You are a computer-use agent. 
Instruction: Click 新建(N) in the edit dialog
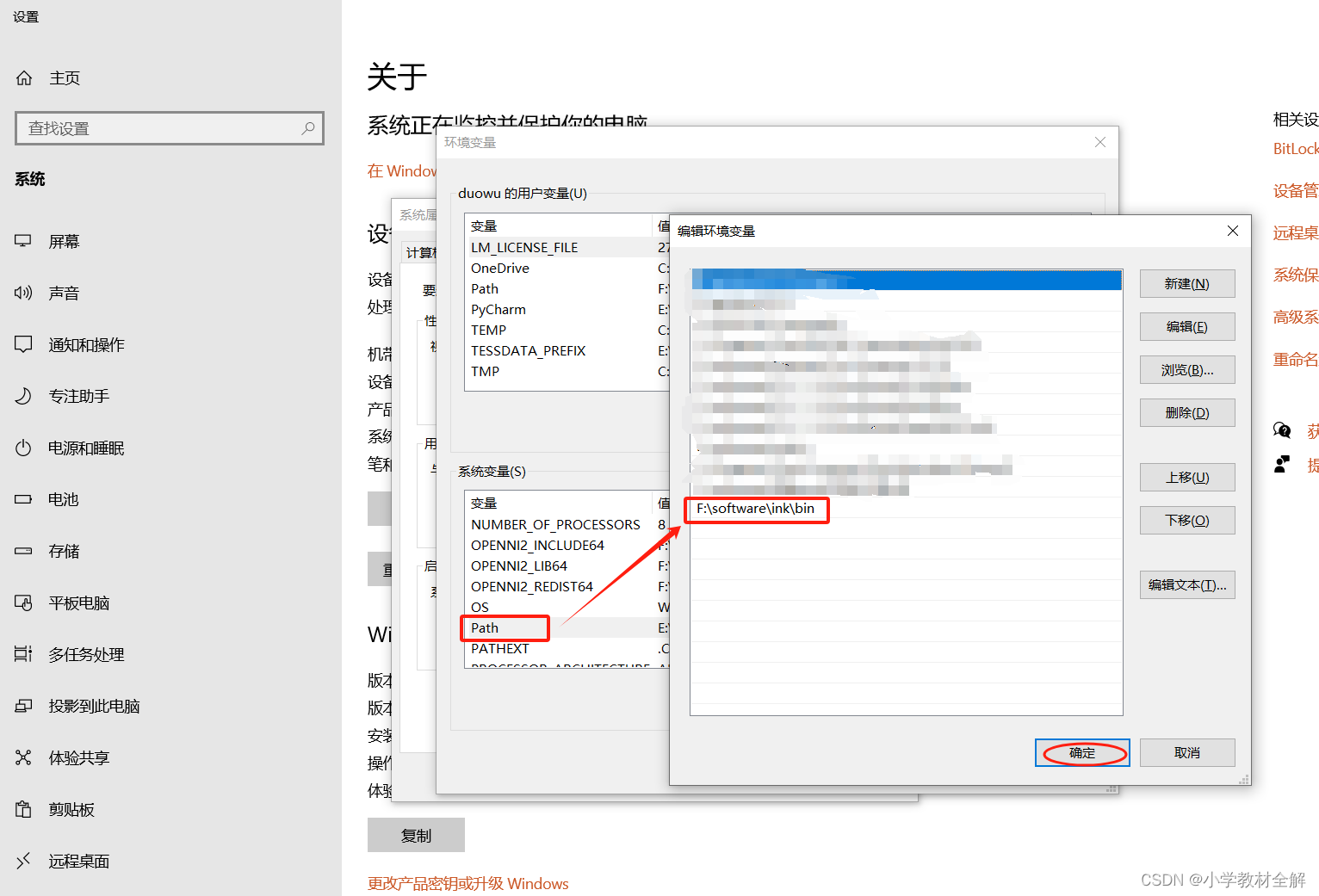pos(1187,283)
